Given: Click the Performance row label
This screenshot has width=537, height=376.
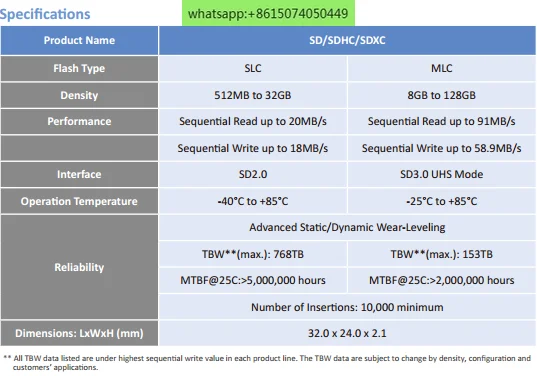Looking at the screenshot, I should coord(79,122).
